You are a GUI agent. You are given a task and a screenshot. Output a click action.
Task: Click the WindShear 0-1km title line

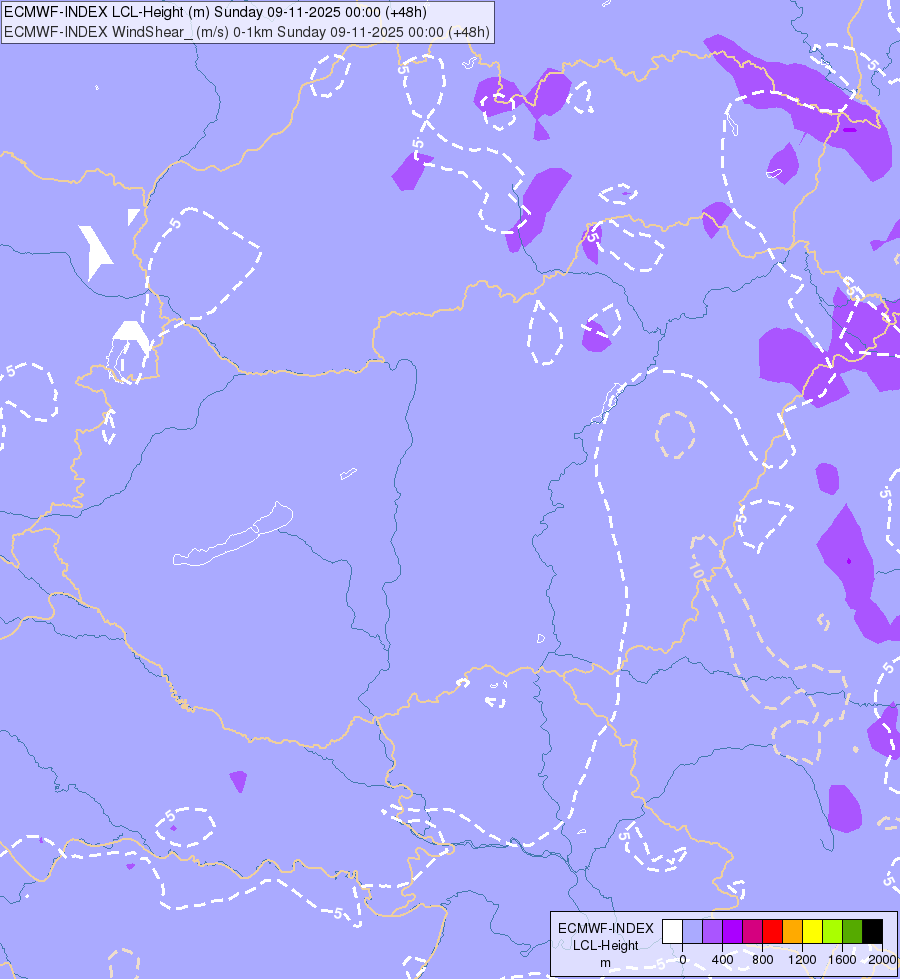(247, 32)
